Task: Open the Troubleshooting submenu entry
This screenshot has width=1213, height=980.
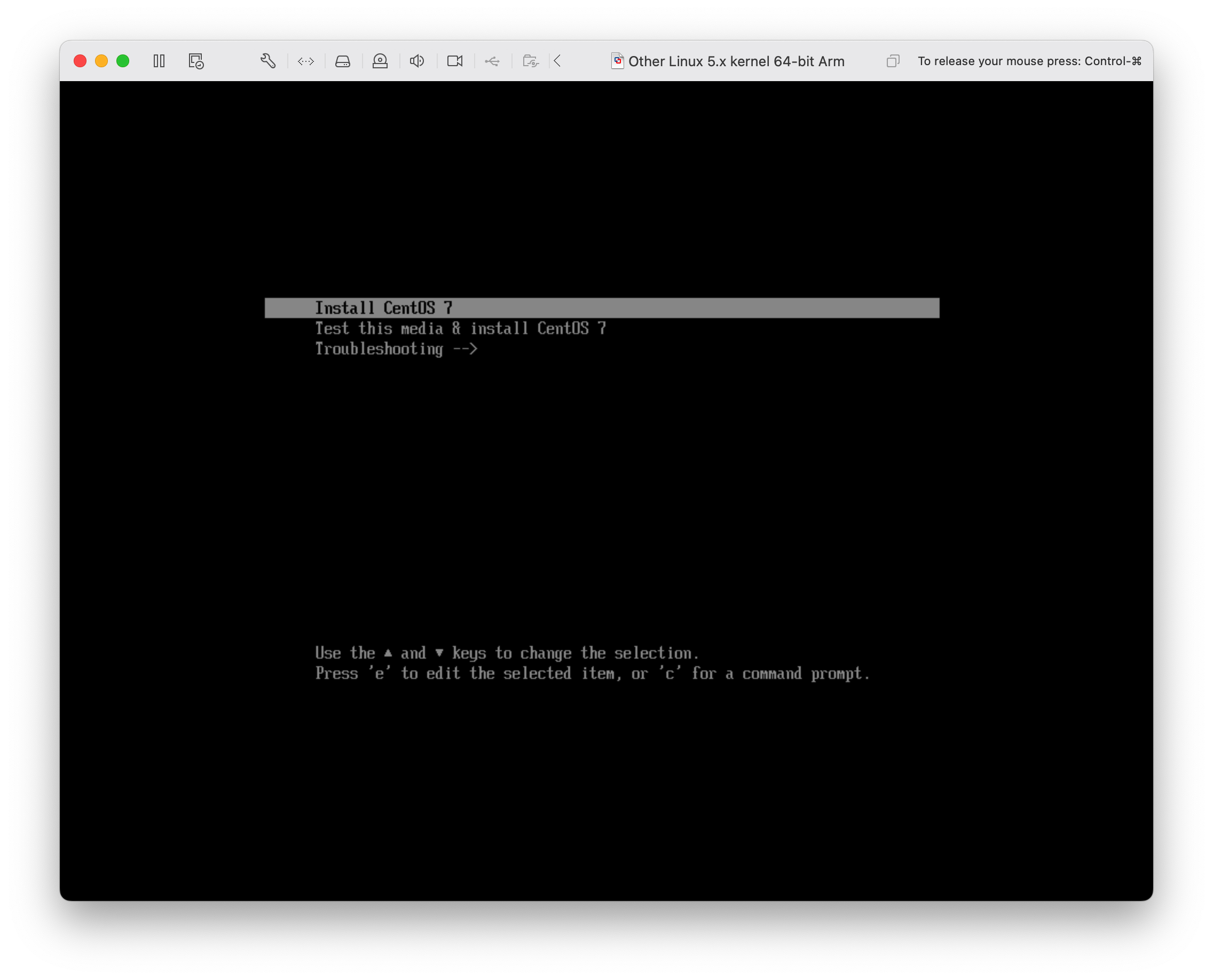Action: [397, 349]
